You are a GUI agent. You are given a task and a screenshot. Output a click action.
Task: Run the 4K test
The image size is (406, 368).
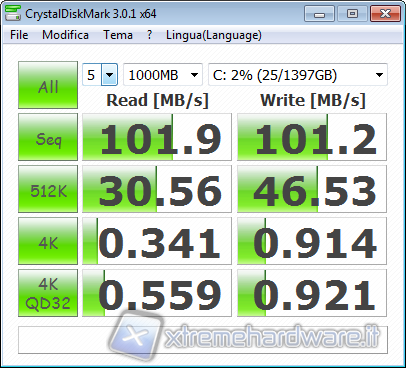coord(48,241)
